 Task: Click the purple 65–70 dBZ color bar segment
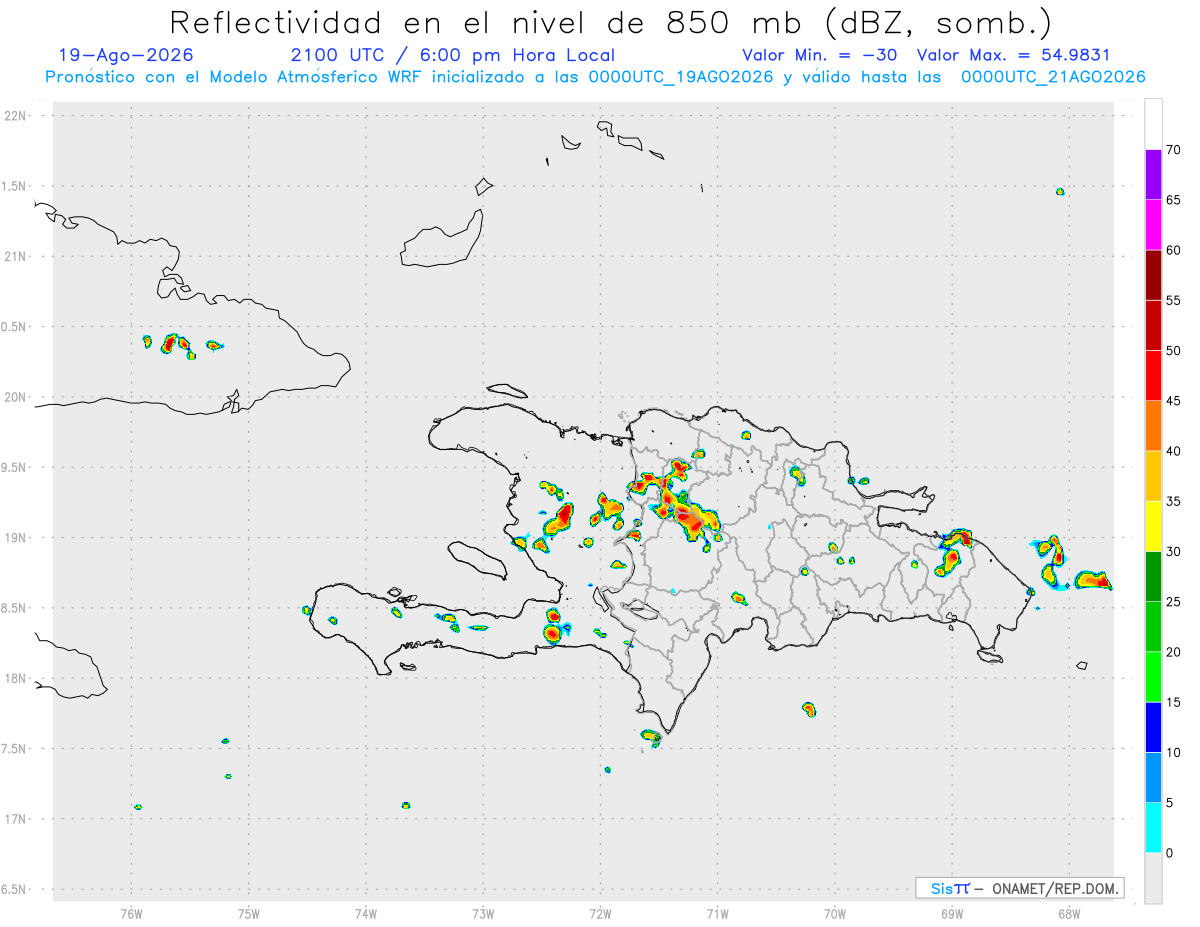tap(1153, 175)
